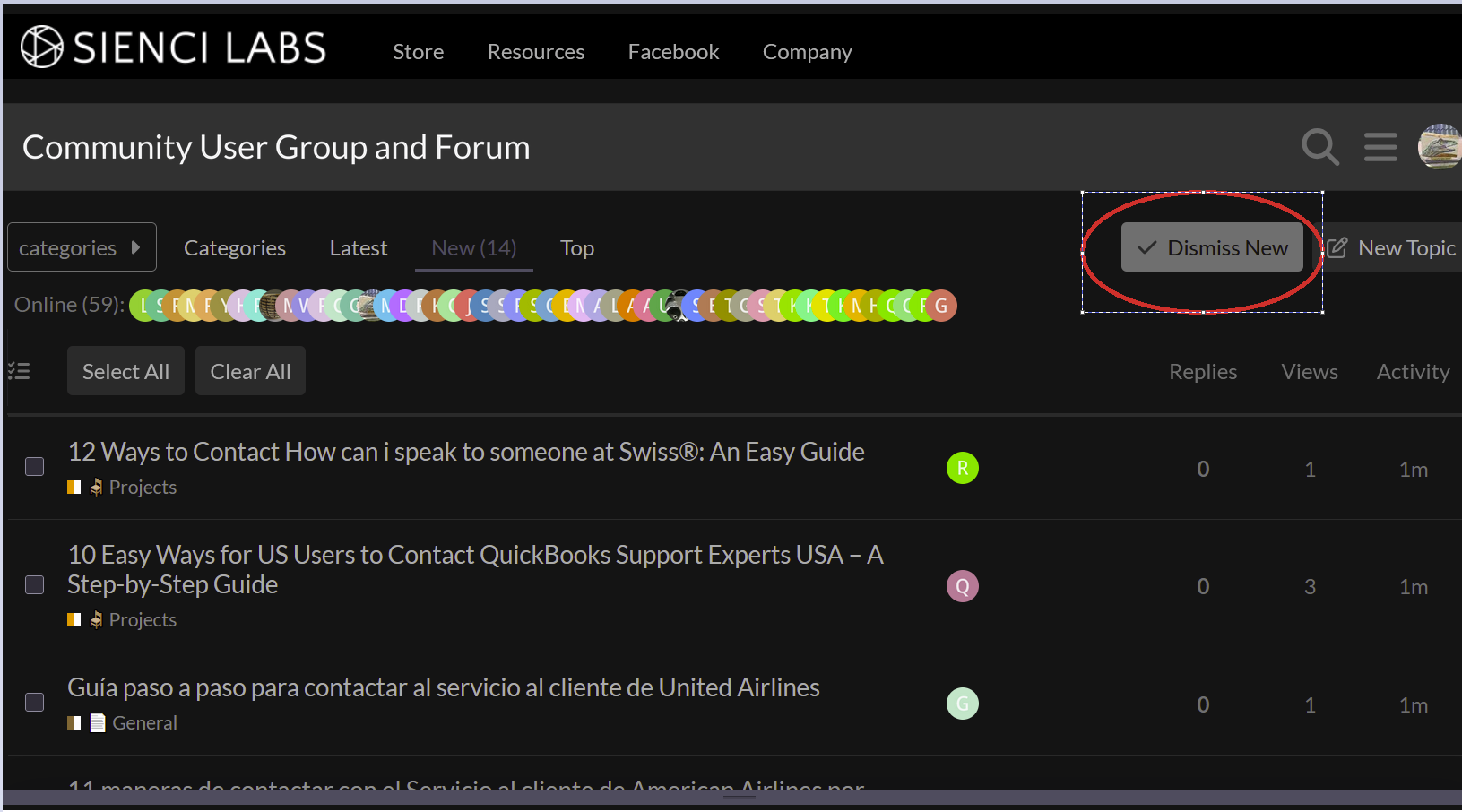Click Select All button
The image size is (1462, 812).
125,371
